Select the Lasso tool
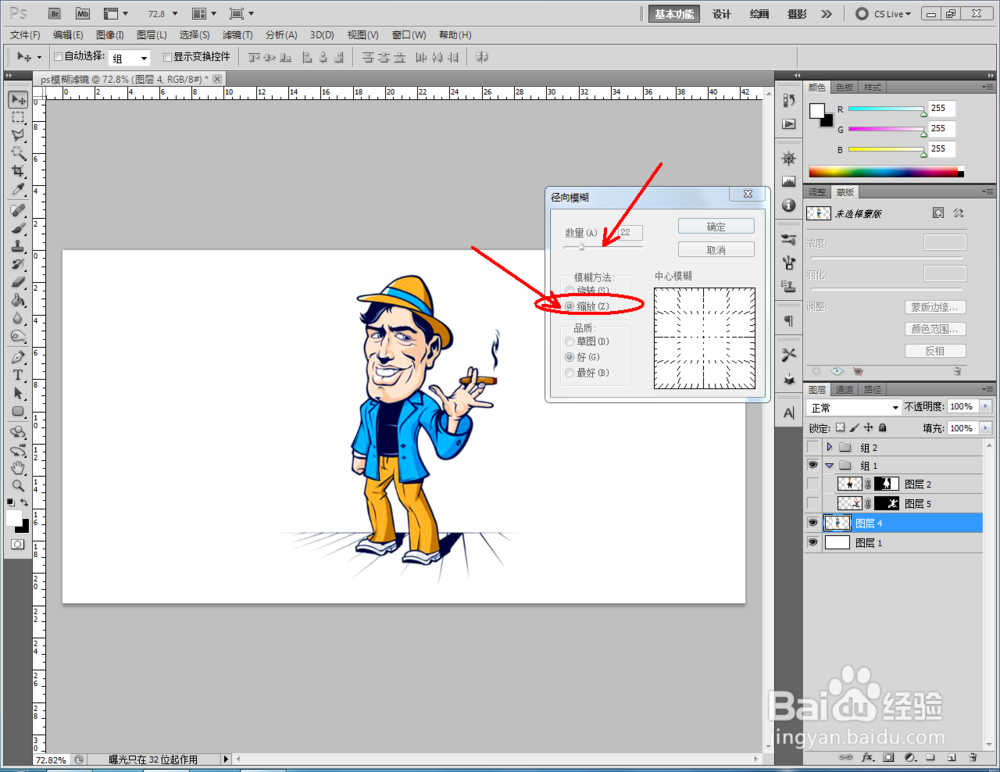 tap(18, 135)
